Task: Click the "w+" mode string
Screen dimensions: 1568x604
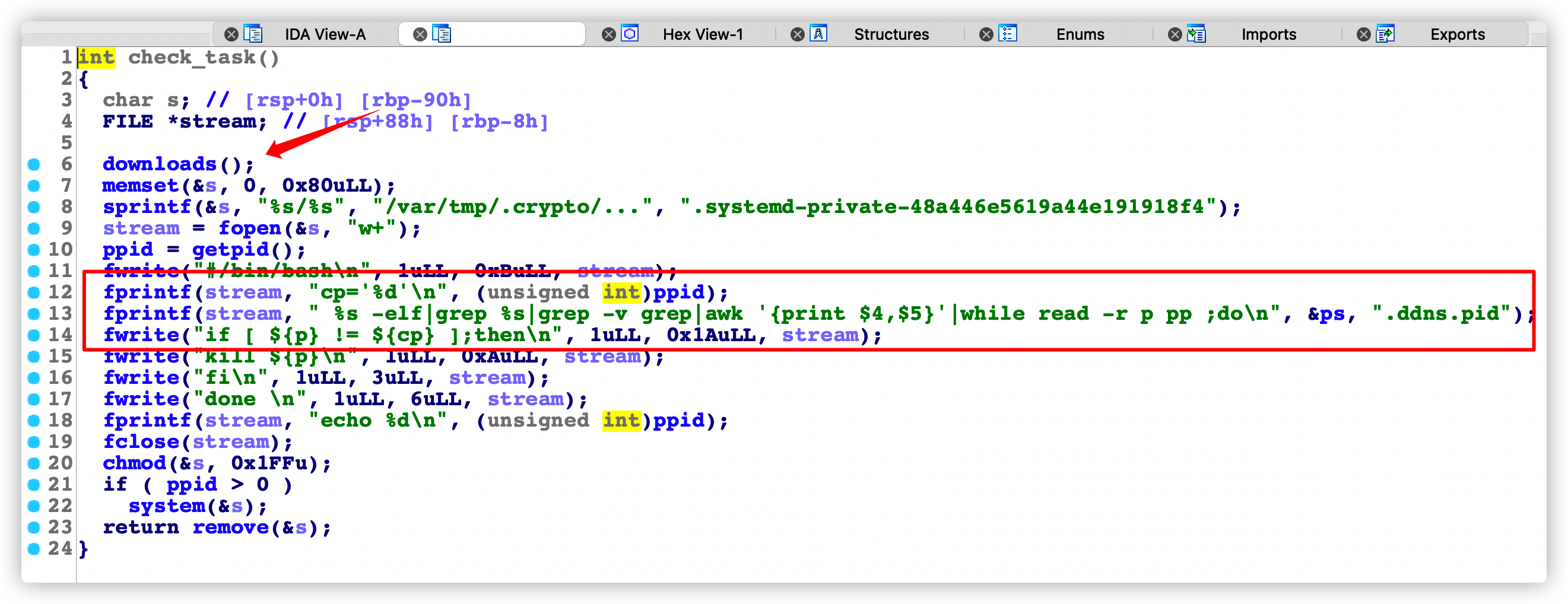Action: (x=372, y=228)
